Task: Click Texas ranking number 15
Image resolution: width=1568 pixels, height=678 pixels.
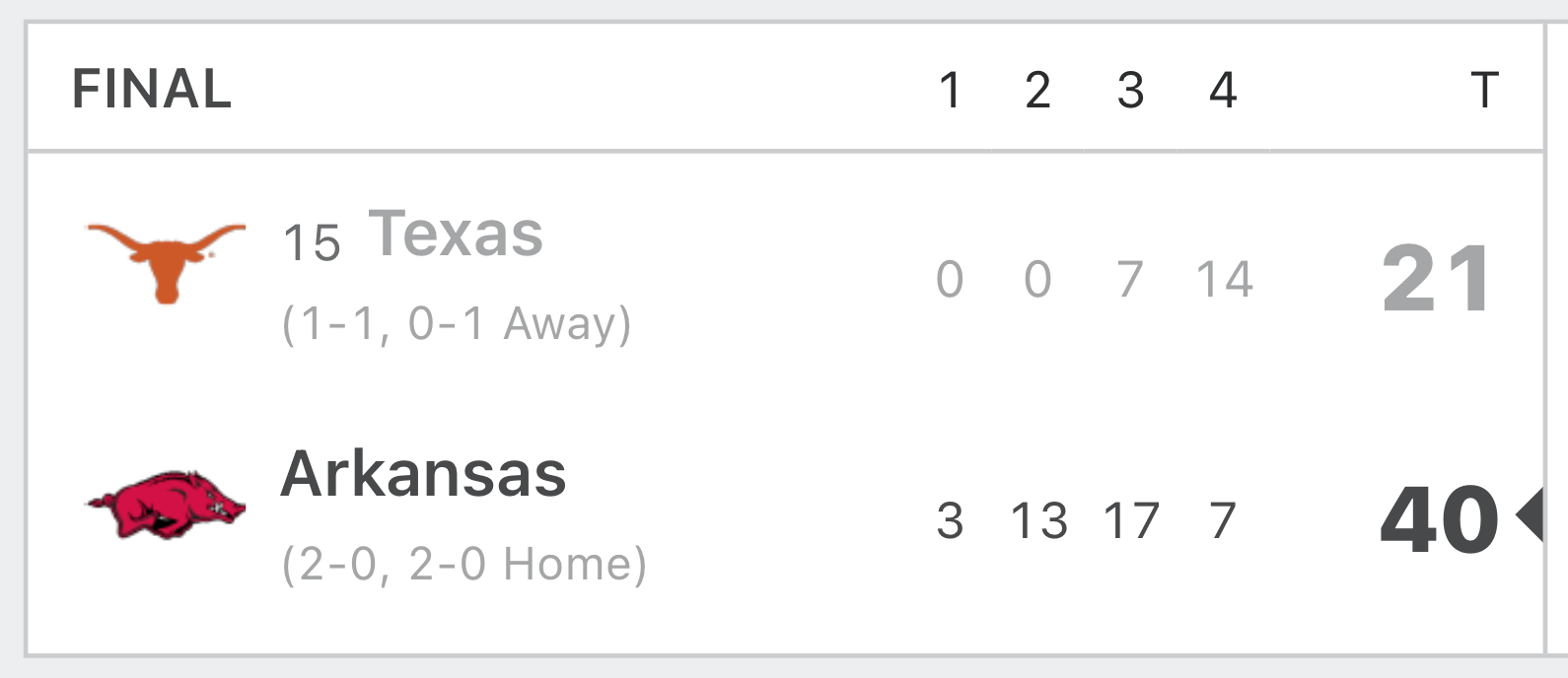Action: [x=312, y=242]
